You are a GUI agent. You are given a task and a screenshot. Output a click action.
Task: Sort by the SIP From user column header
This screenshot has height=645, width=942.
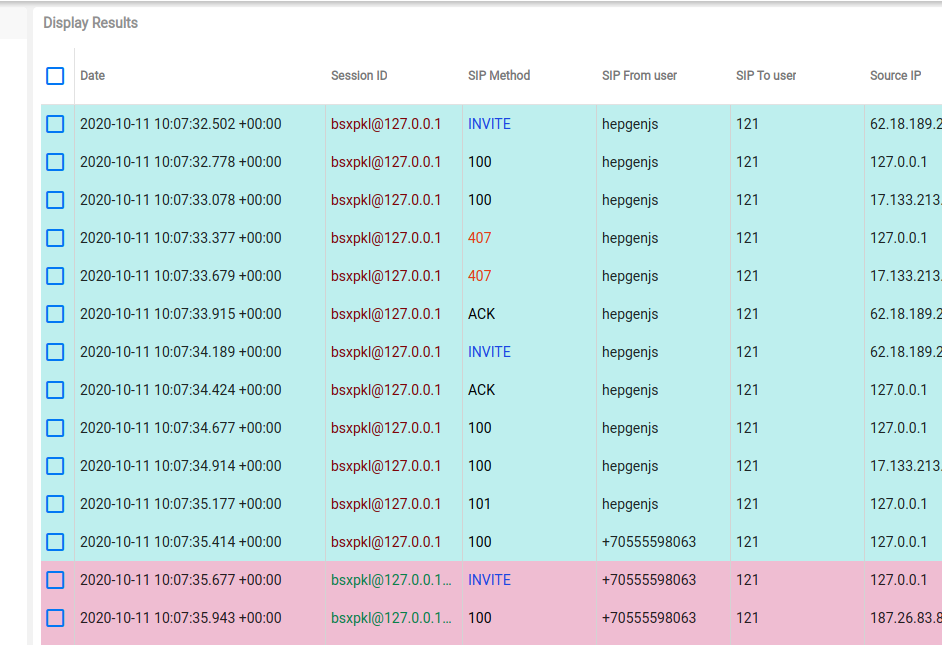[637, 76]
